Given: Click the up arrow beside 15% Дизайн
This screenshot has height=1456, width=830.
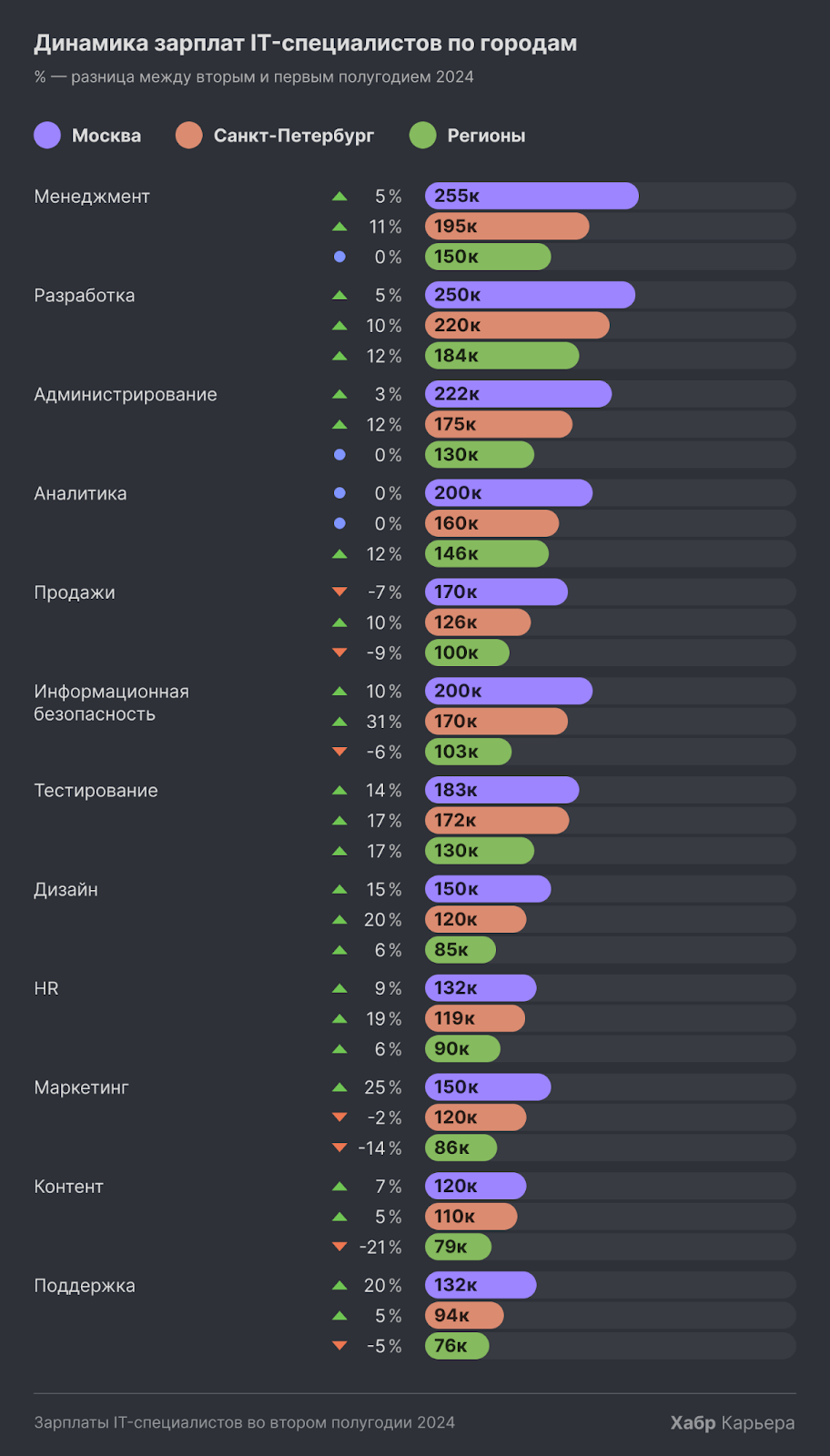Looking at the screenshot, I should 339,889.
